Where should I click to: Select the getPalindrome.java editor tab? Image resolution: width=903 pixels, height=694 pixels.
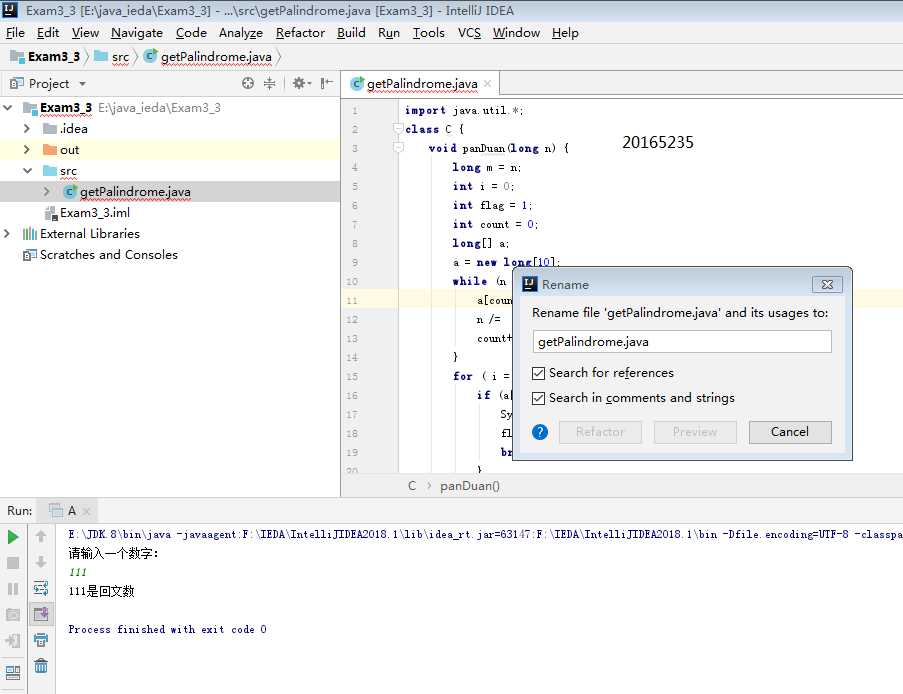coord(421,84)
